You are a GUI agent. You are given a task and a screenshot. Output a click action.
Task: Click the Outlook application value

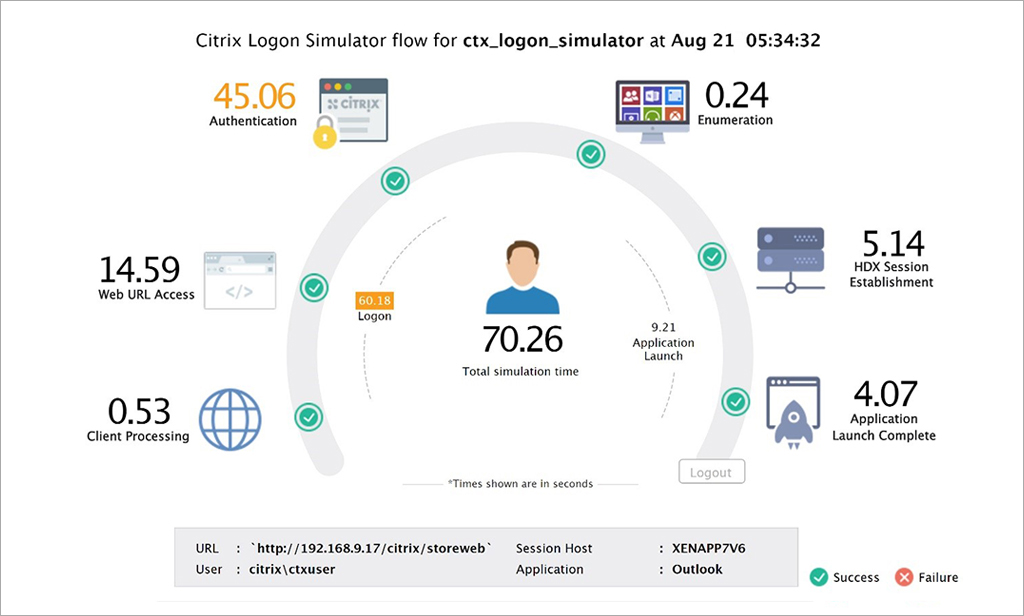click(x=697, y=569)
